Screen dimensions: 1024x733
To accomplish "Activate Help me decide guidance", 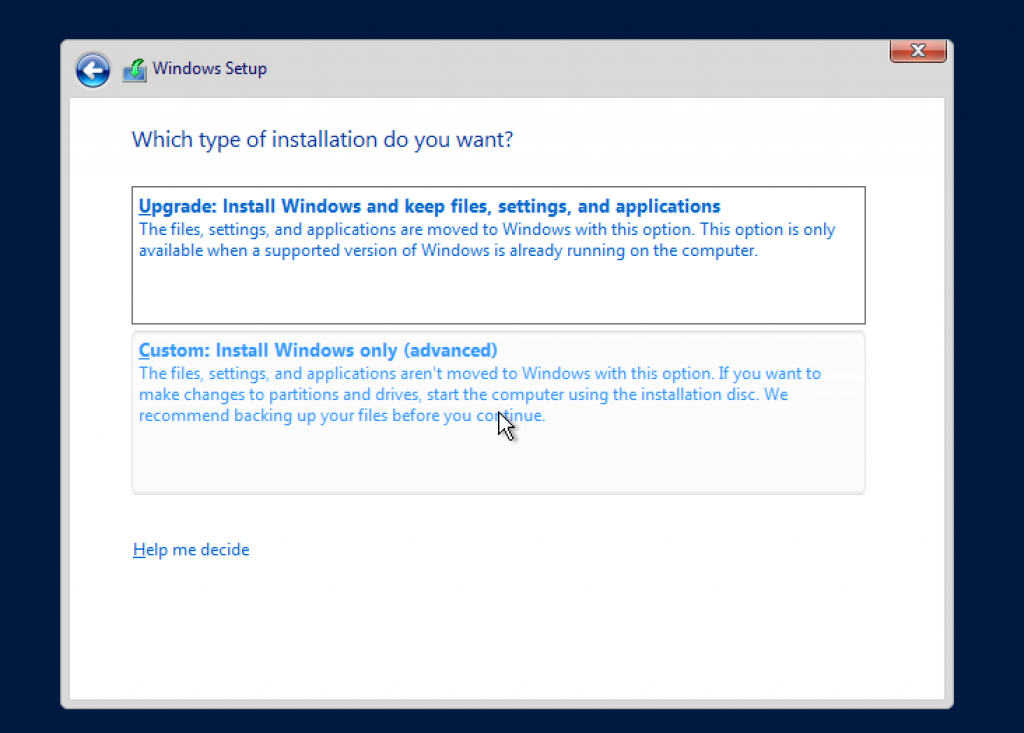I will click(190, 549).
